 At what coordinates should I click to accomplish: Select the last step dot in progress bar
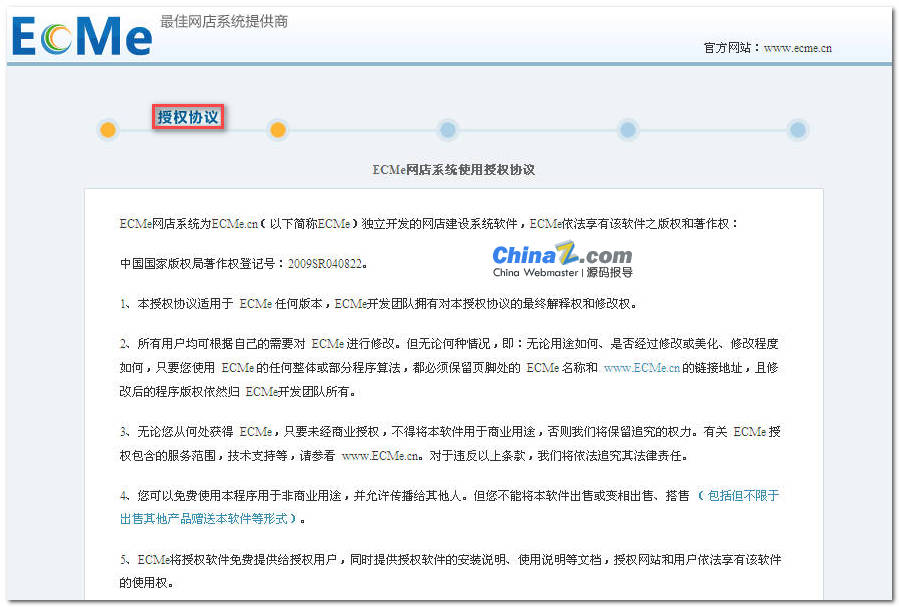pyautogui.click(x=798, y=130)
